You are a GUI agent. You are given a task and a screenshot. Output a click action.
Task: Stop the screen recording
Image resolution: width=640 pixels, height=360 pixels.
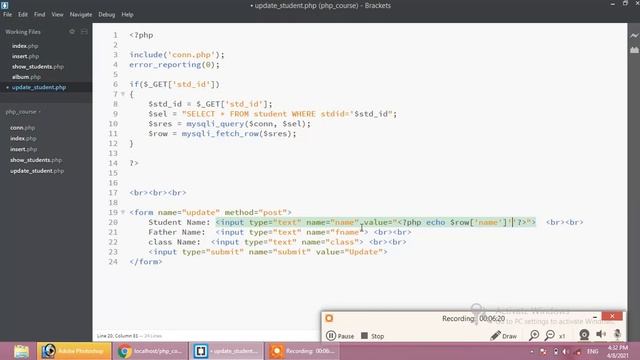point(373,336)
